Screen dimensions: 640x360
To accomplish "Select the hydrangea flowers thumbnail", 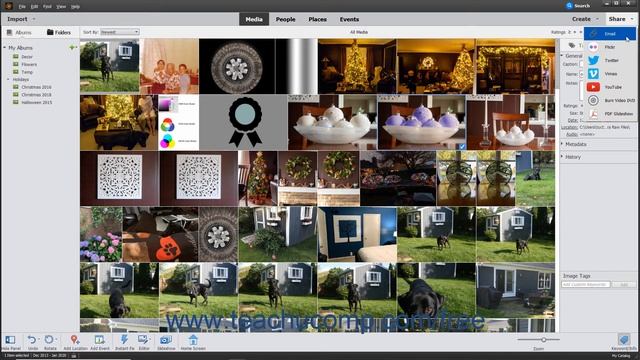I will (x=101, y=234).
